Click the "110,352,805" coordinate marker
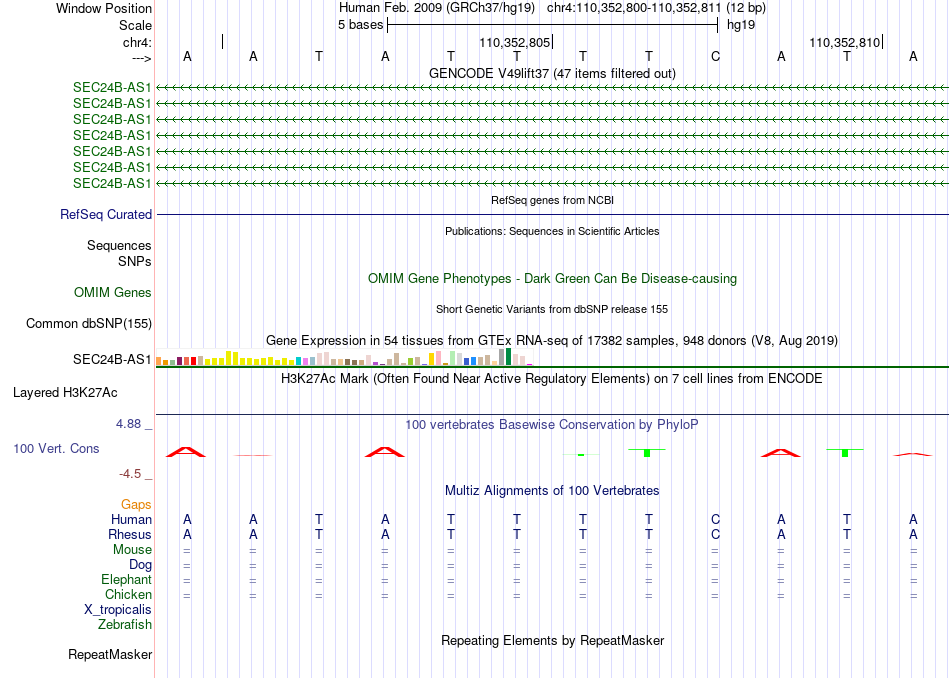Viewport: 950px width, 678px height. click(514, 42)
